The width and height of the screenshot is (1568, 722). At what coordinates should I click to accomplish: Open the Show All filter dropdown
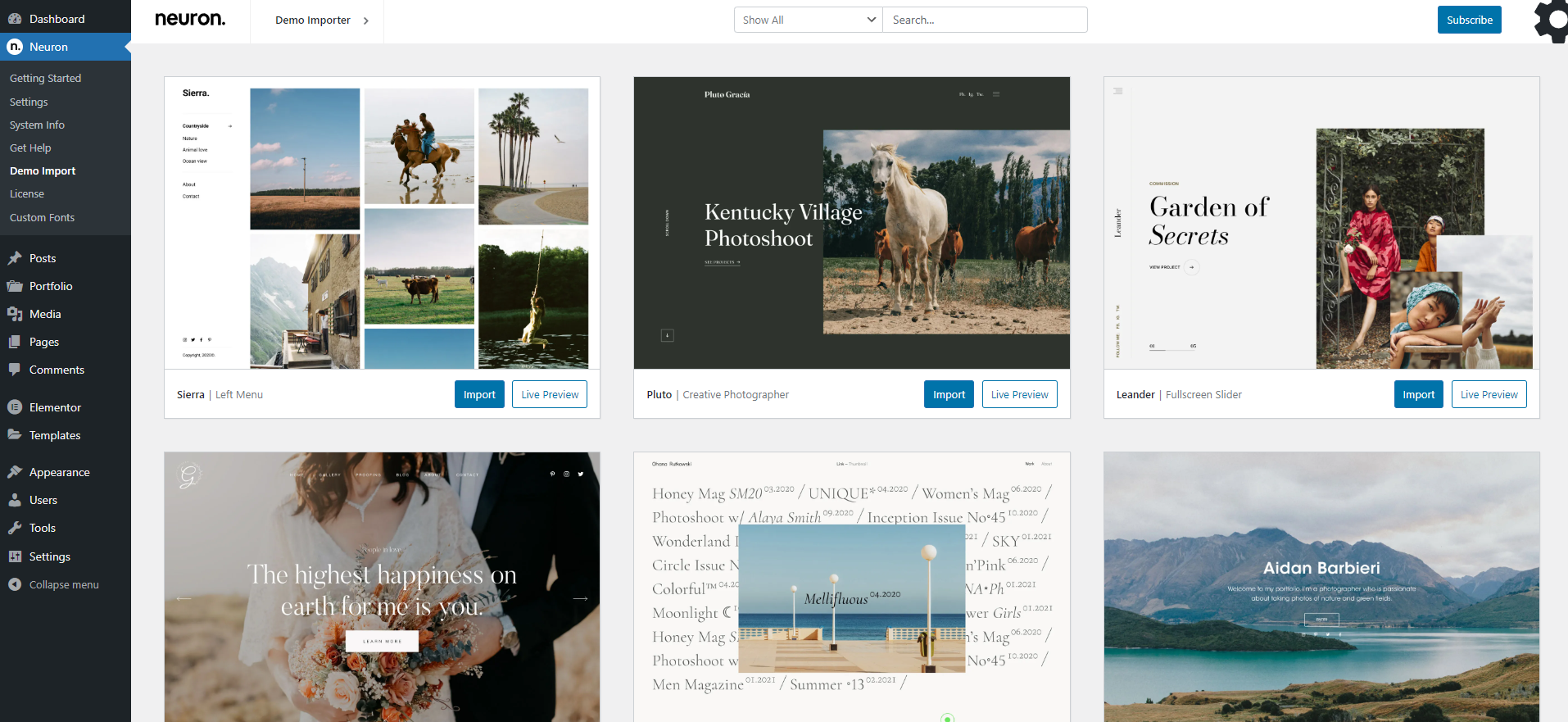[x=808, y=20]
